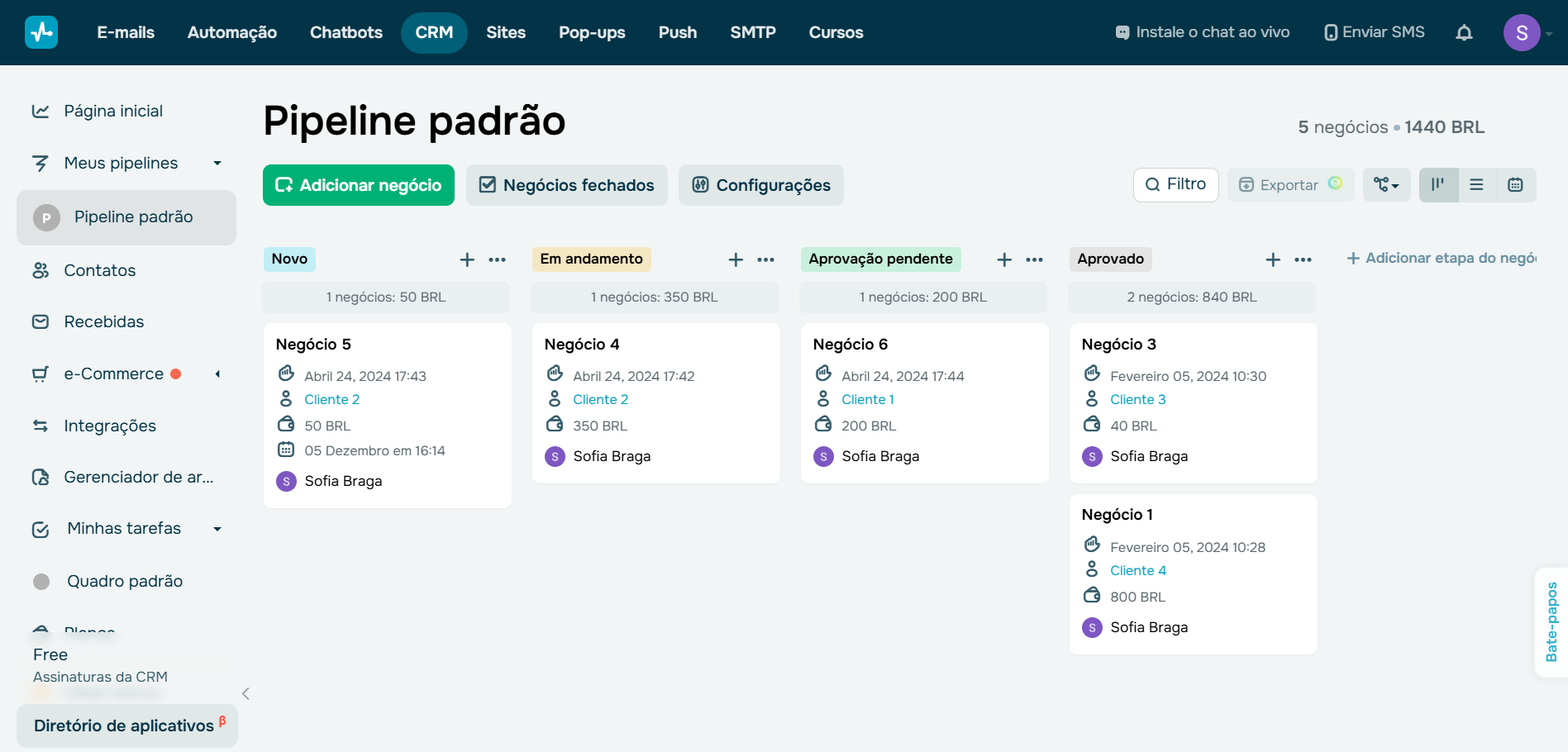Go to Chatbots section
The width and height of the screenshot is (1568, 752).
pyautogui.click(x=346, y=32)
